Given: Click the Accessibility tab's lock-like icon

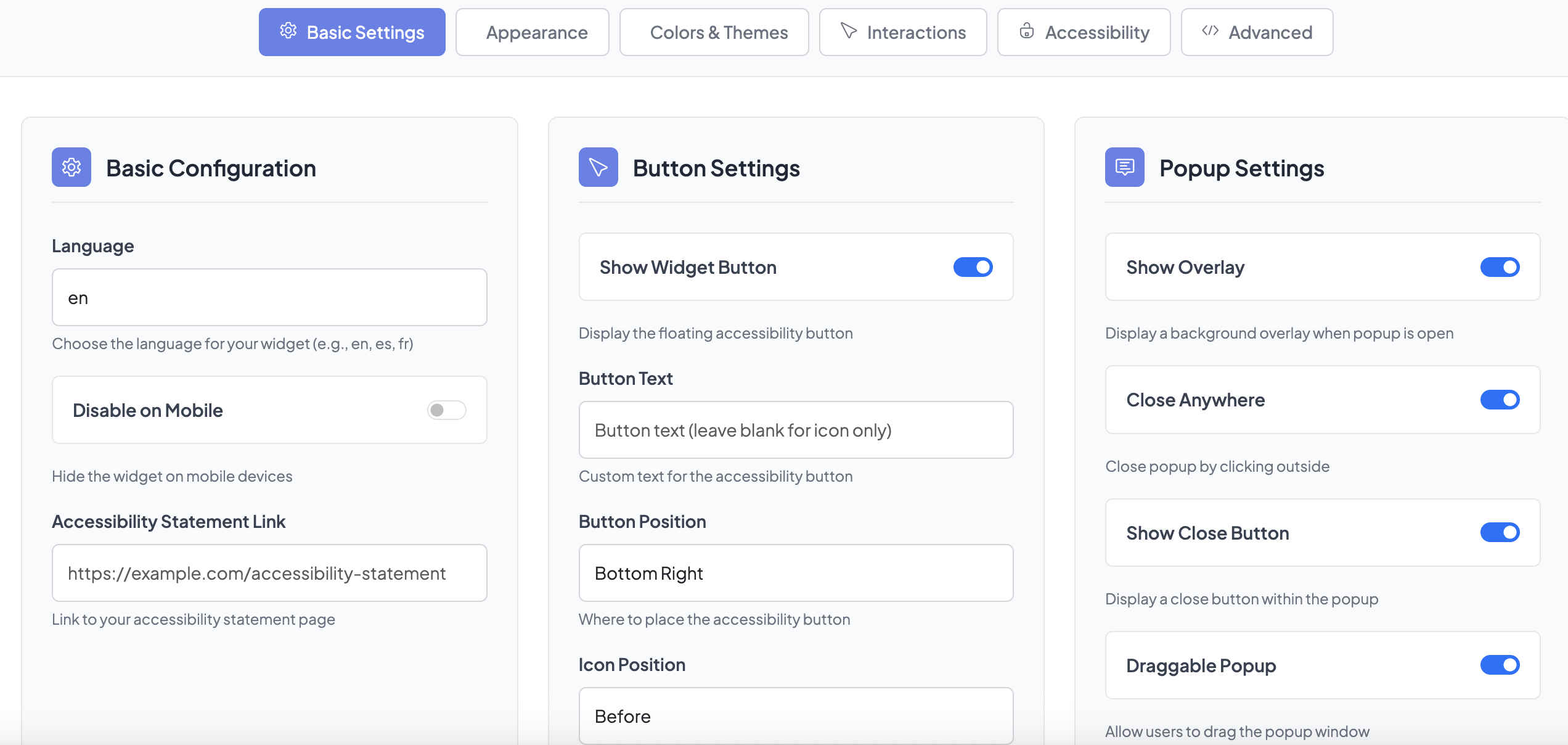Looking at the screenshot, I should pos(1026,31).
